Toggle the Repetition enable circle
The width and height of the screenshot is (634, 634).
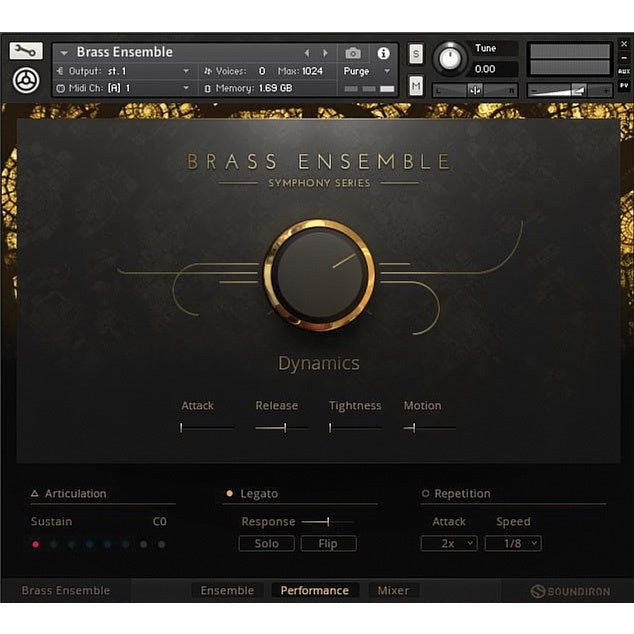425,493
